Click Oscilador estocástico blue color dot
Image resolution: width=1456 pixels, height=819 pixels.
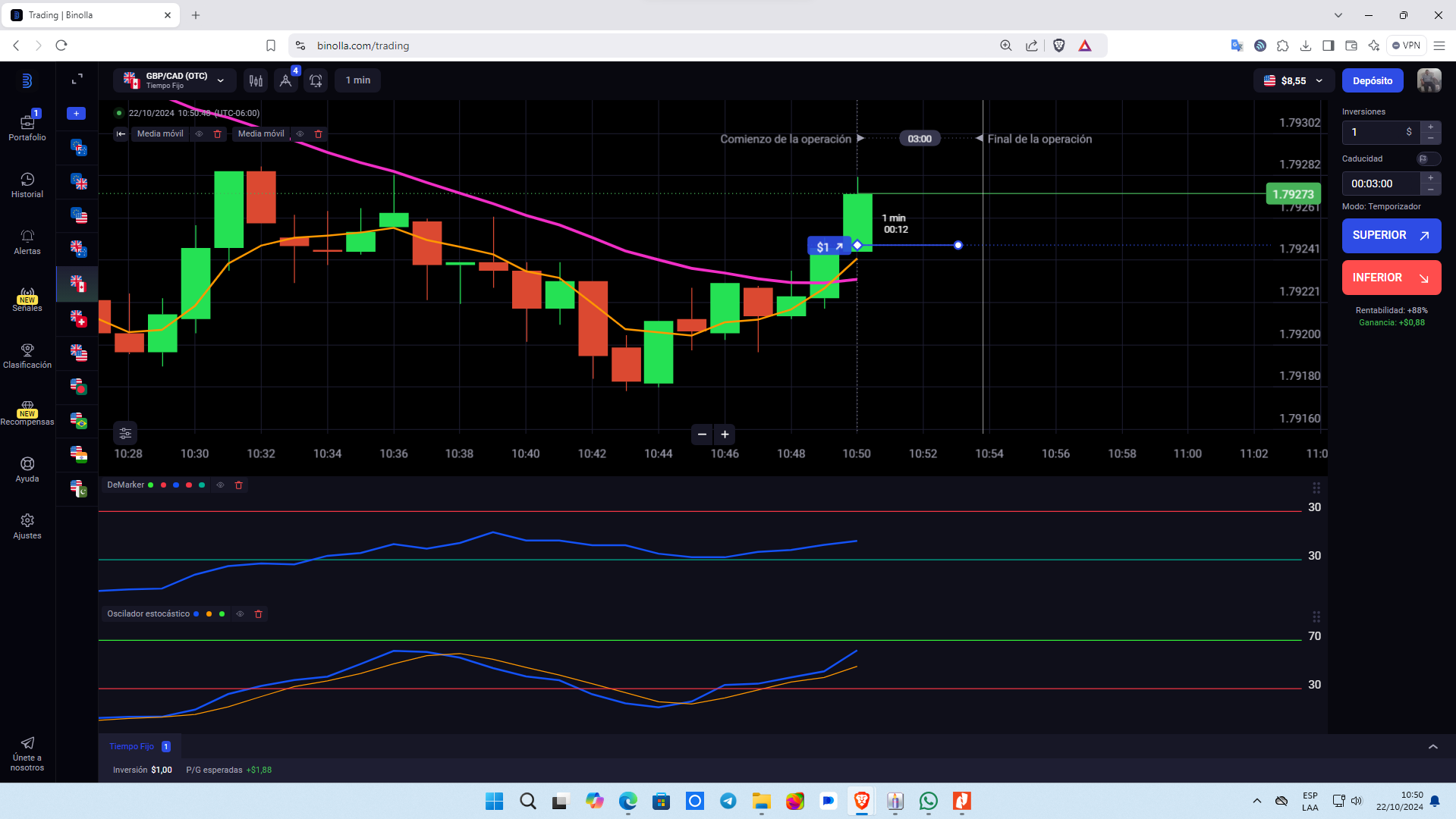[197, 614]
